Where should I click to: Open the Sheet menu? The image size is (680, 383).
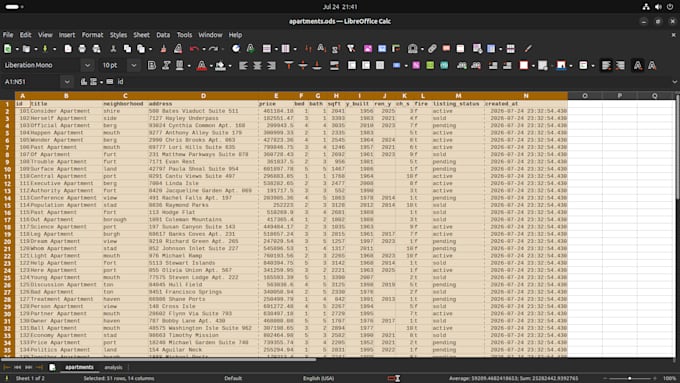point(141,35)
